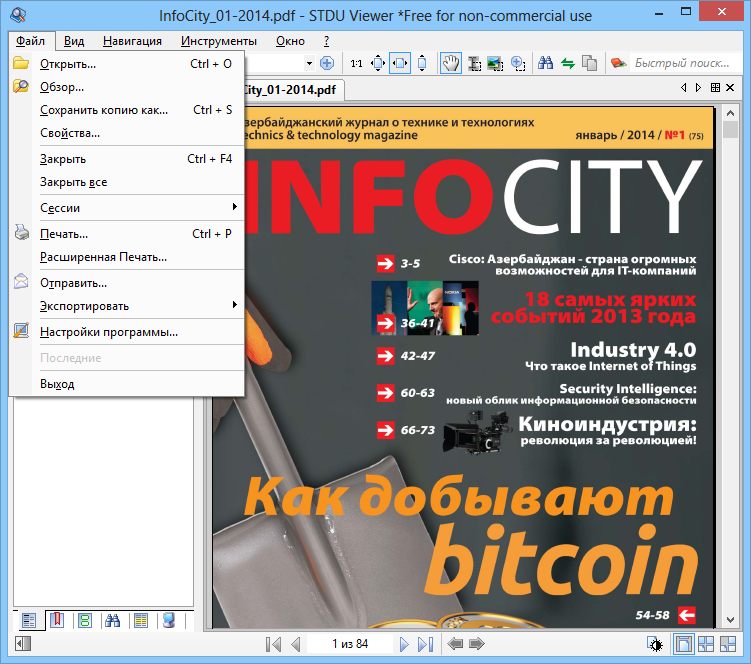Activate the hand pan tool
This screenshot has width=751, height=664.
coord(450,63)
